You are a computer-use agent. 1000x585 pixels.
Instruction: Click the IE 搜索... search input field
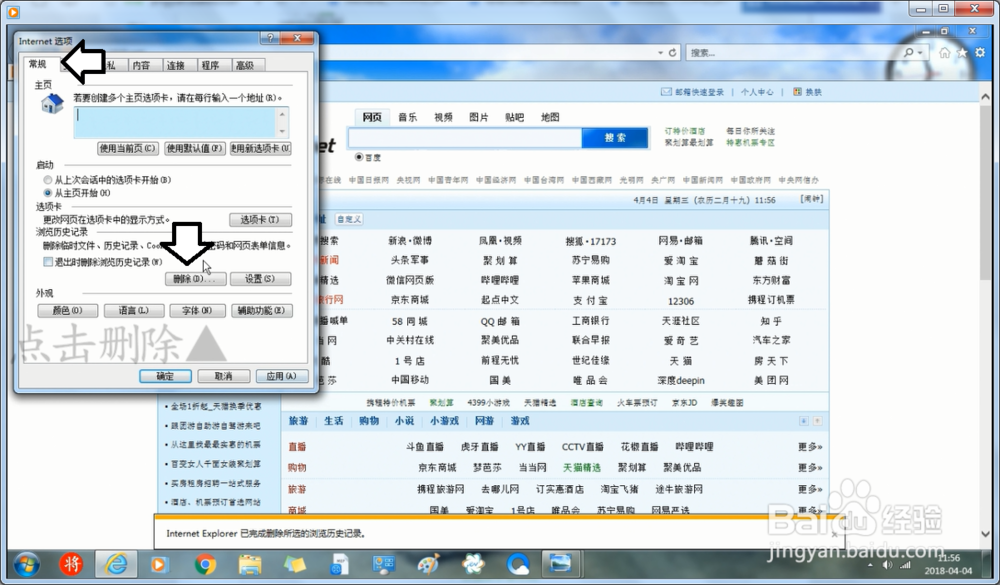click(x=794, y=53)
